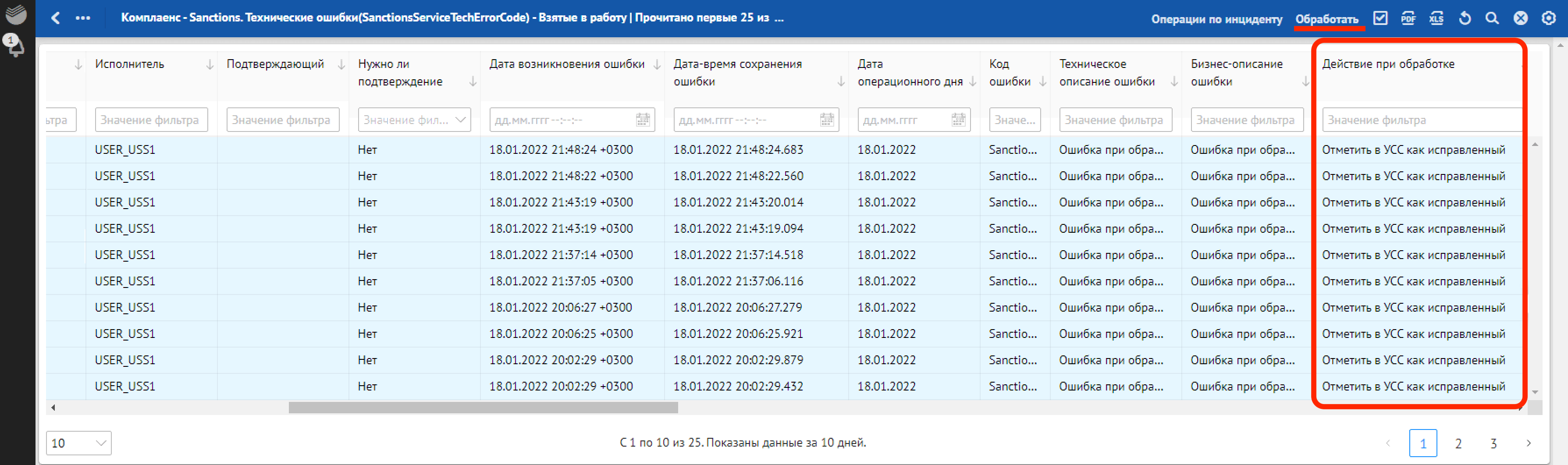1568x465 pixels.
Task: Expand the 'Нужно ли подтверждение' filter dropdown
Action: [x=460, y=120]
